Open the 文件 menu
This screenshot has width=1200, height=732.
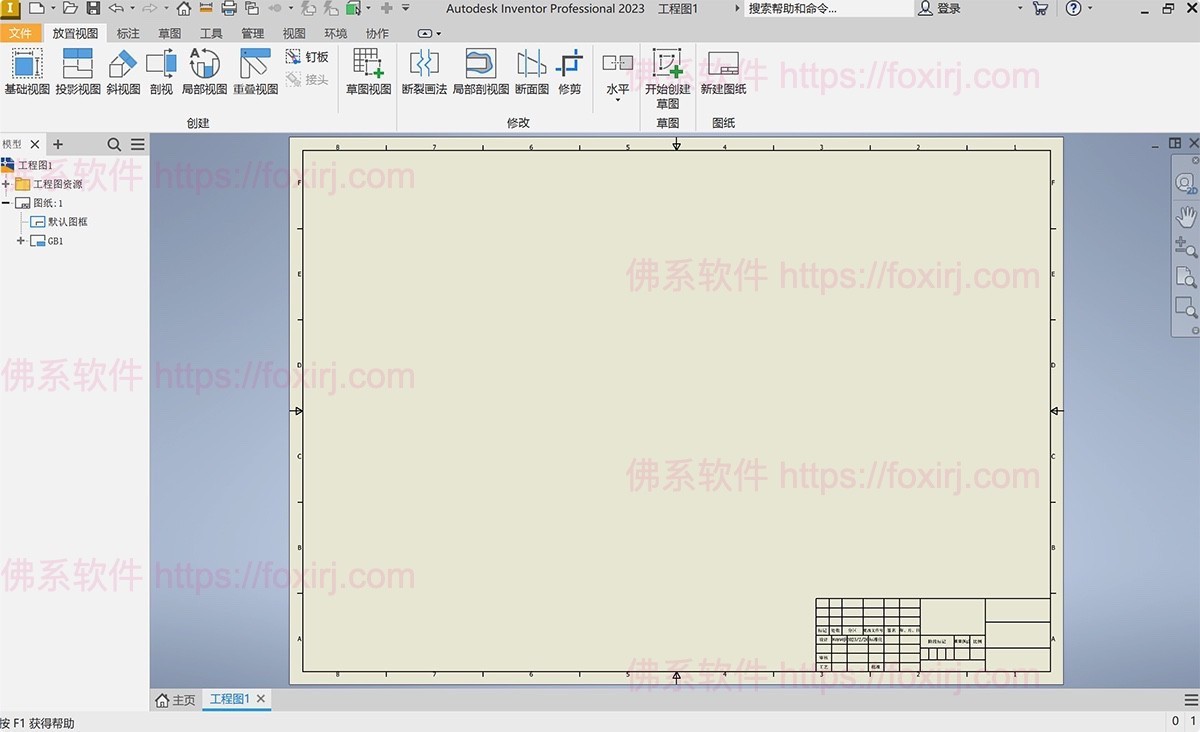pos(22,32)
